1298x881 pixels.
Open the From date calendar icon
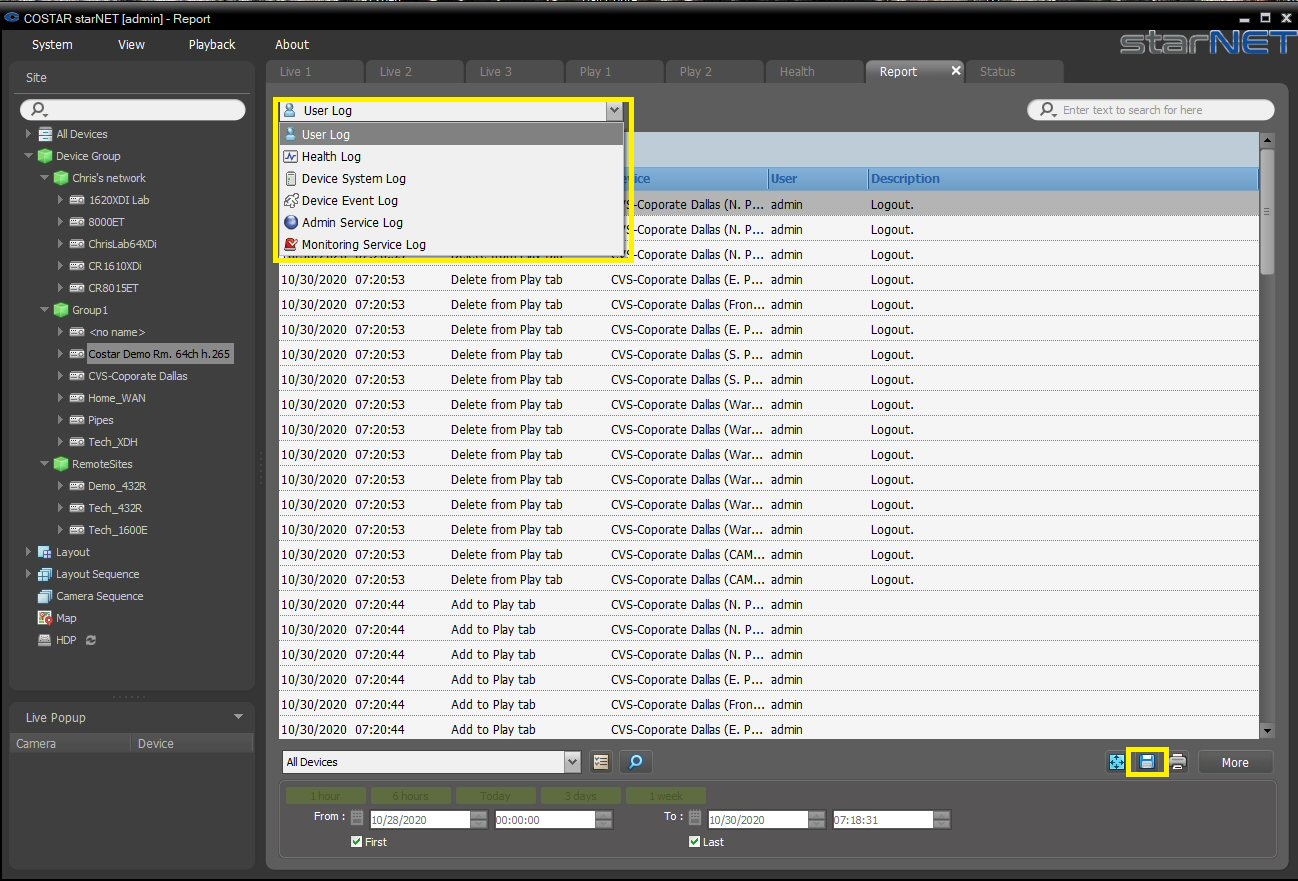357,818
